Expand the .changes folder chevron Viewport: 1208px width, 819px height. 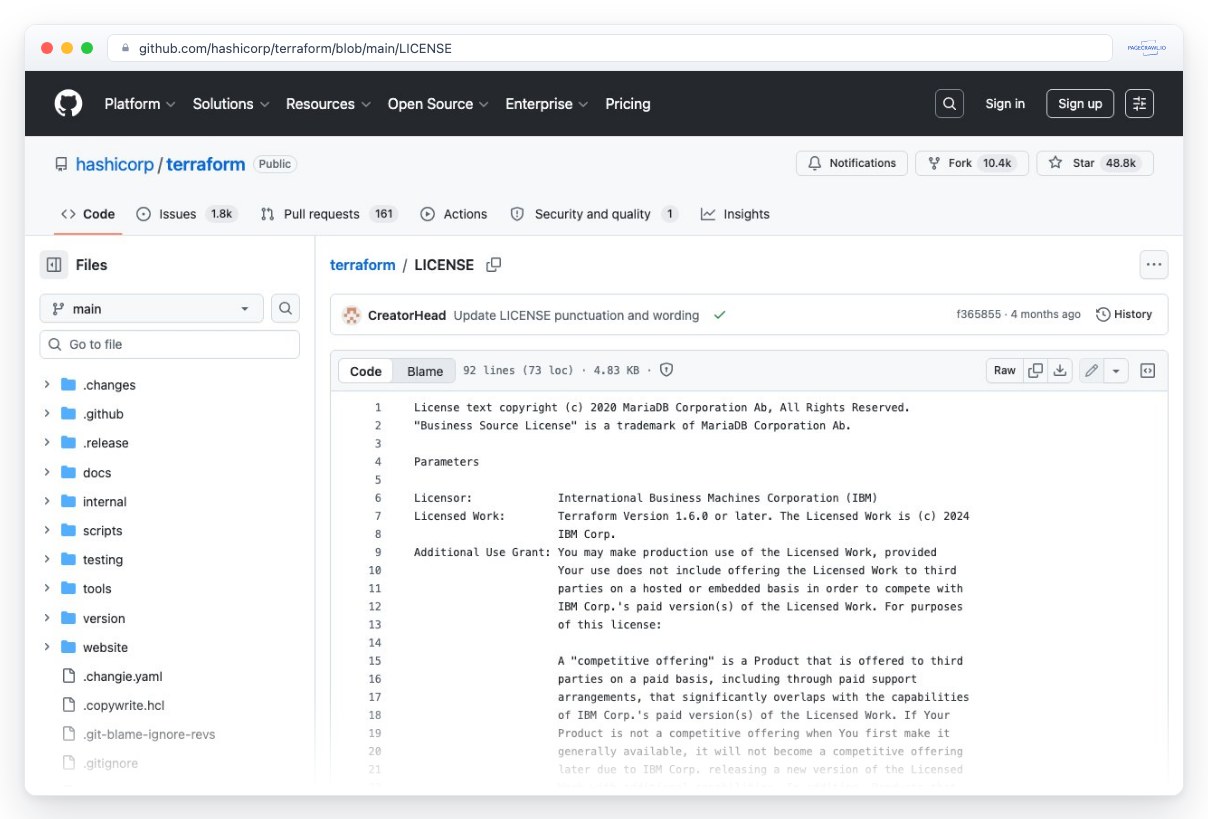[x=47, y=385]
